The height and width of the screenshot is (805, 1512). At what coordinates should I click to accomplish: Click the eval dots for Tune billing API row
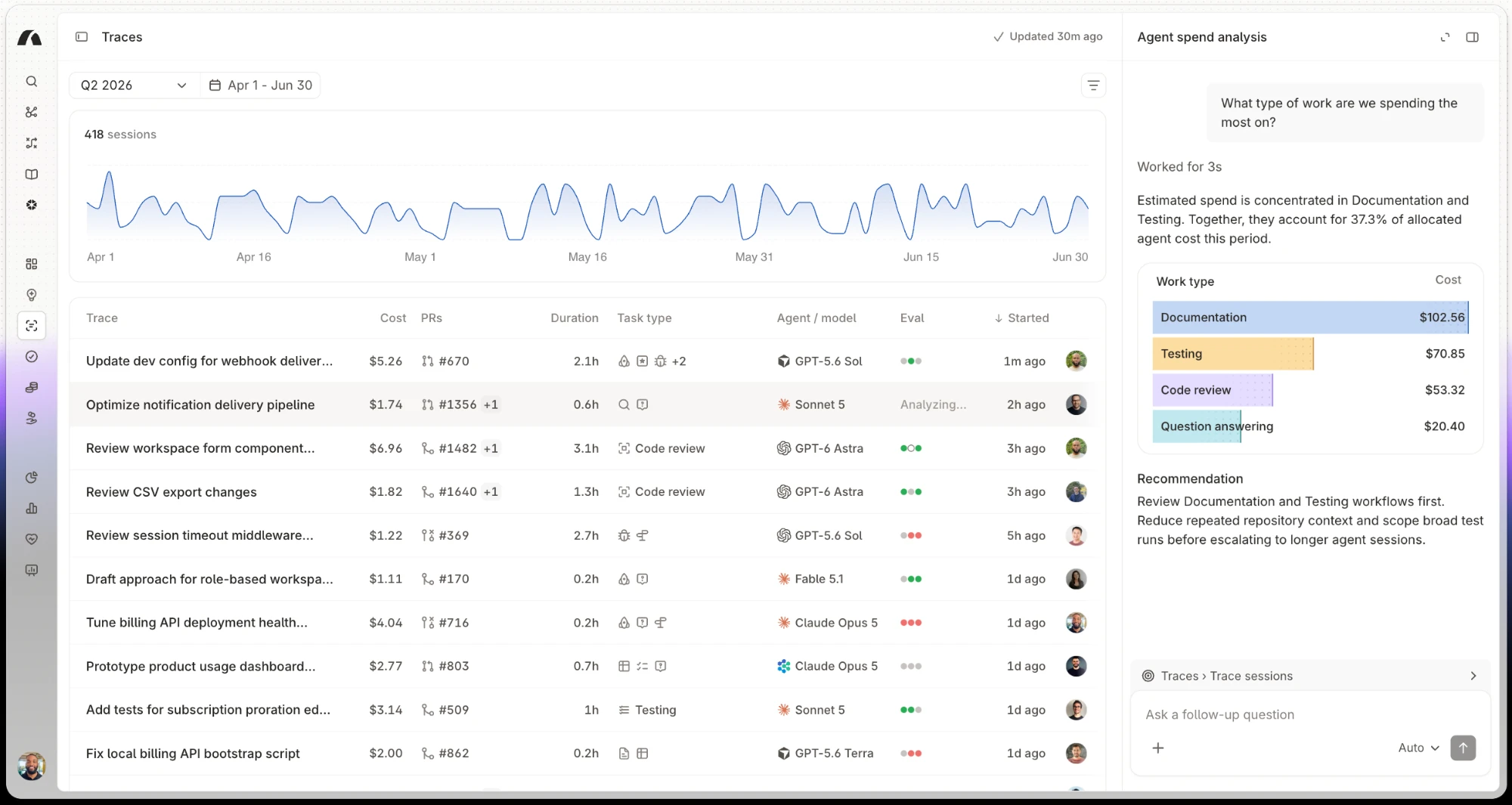pyautogui.click(x=911, y=623)
